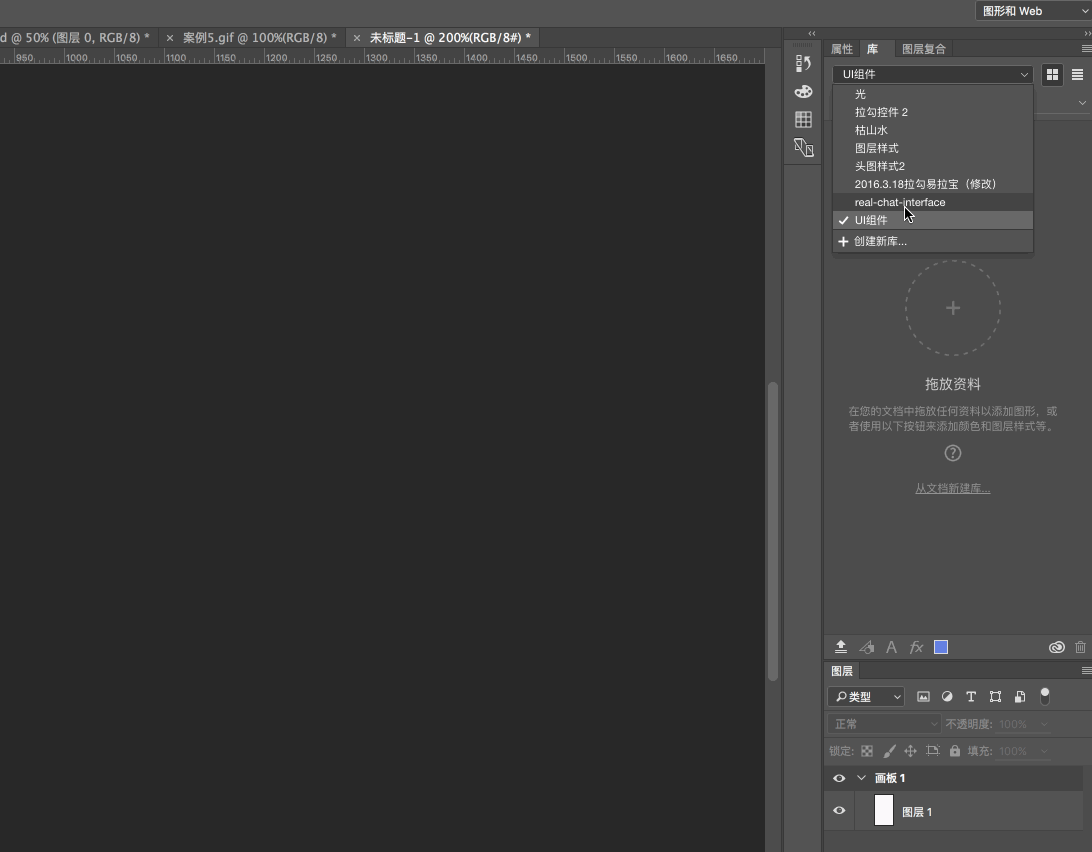The image size is (1092, 852).
Task: Collapse the right panels with double arrows
Action: tap(1087, 33)
